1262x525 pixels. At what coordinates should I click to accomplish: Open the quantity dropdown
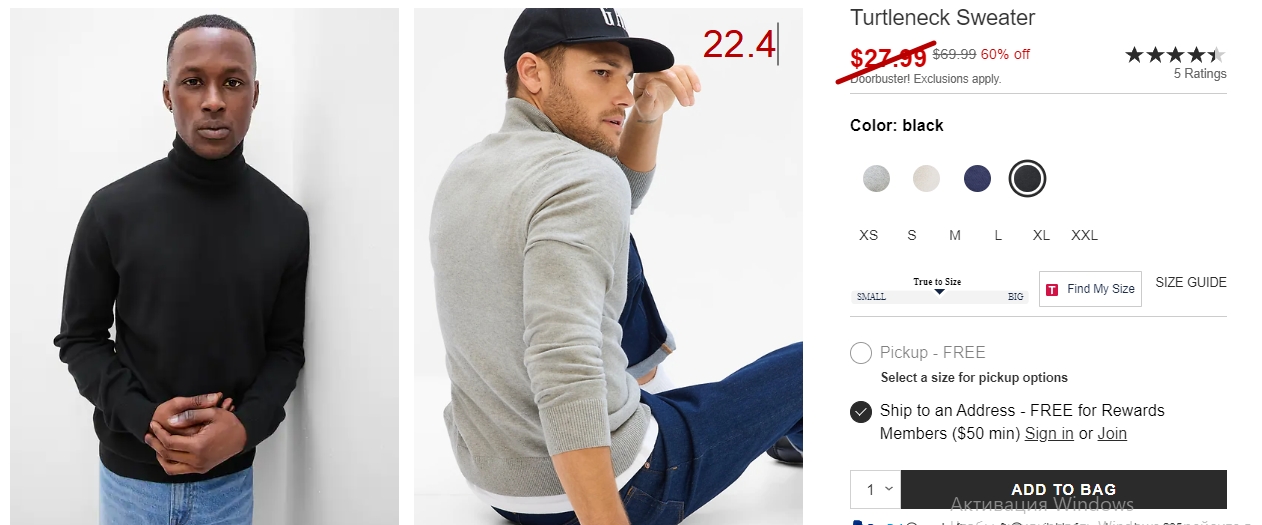click(x=876, y=489)
